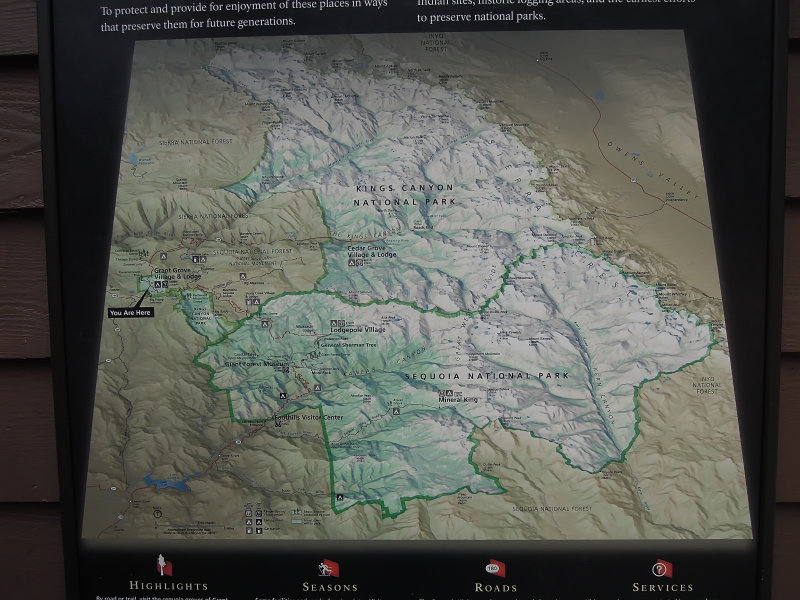This screenshot has width=800, height=600.
Task: Select the Services heading text
Action: [x=663, y=587]
